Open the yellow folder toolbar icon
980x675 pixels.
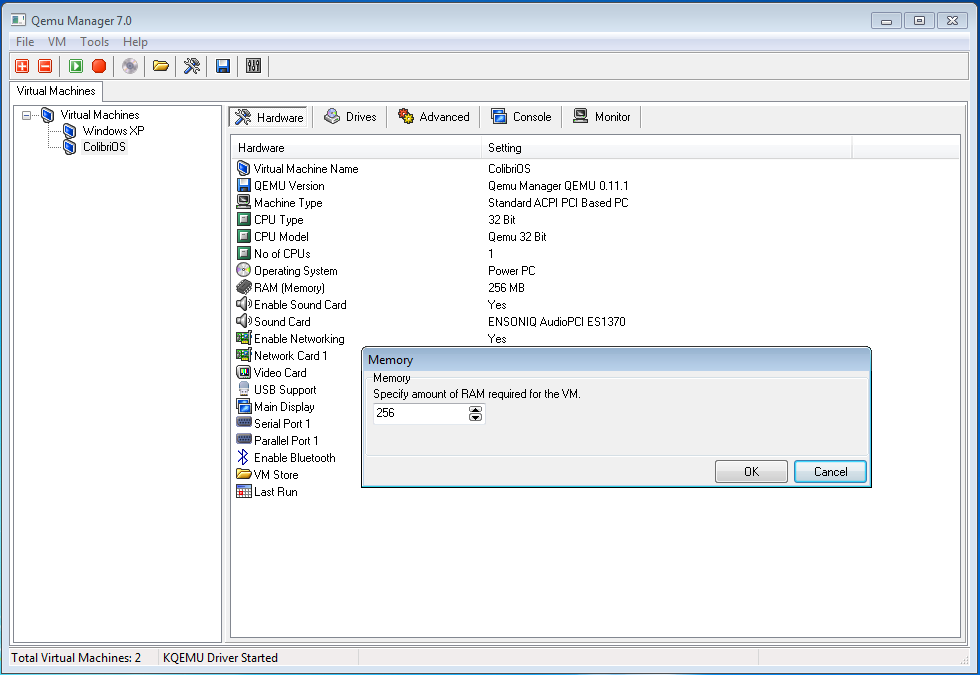pos(161,66)
